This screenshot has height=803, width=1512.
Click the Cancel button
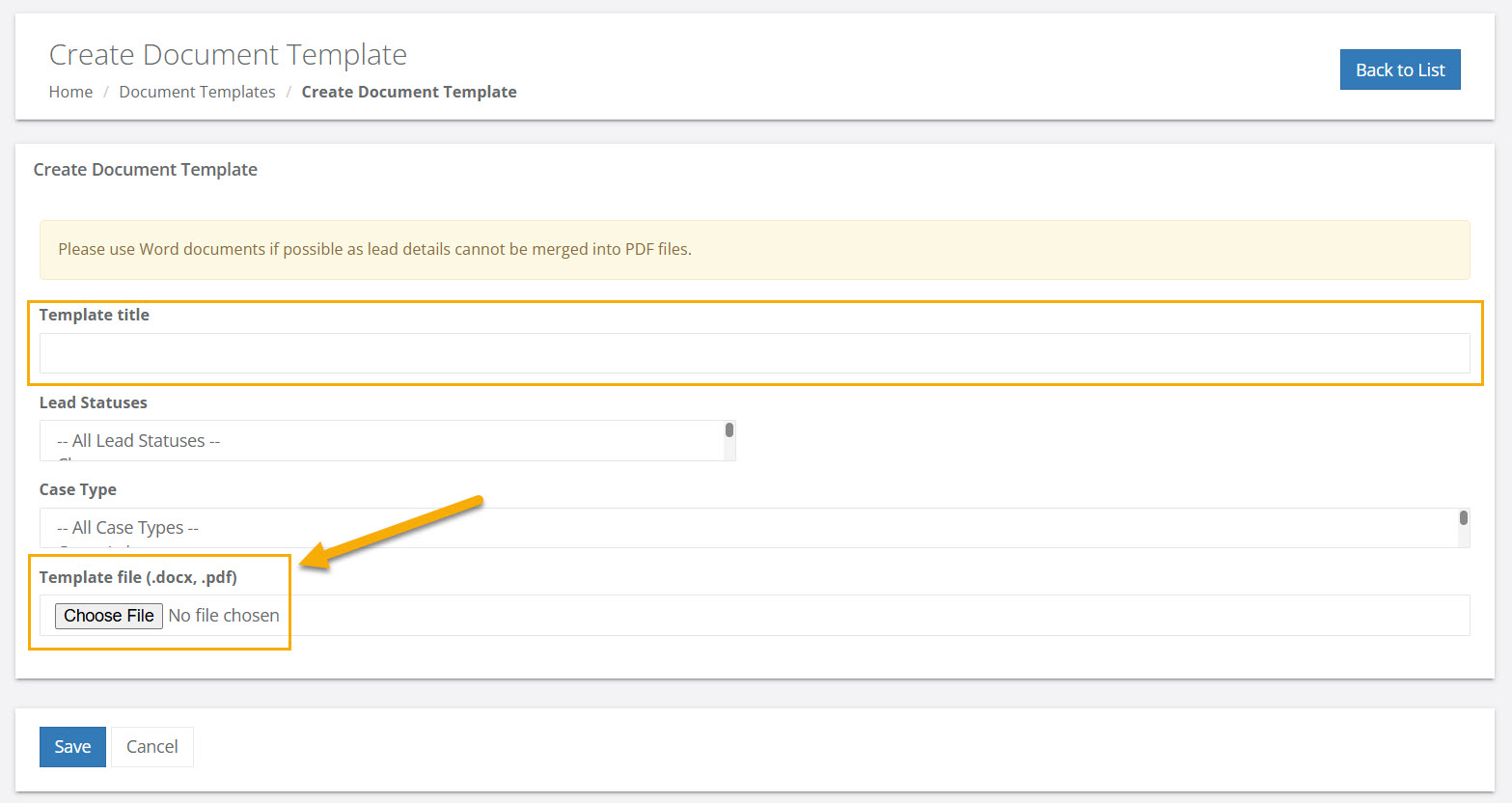click(151, 746)
